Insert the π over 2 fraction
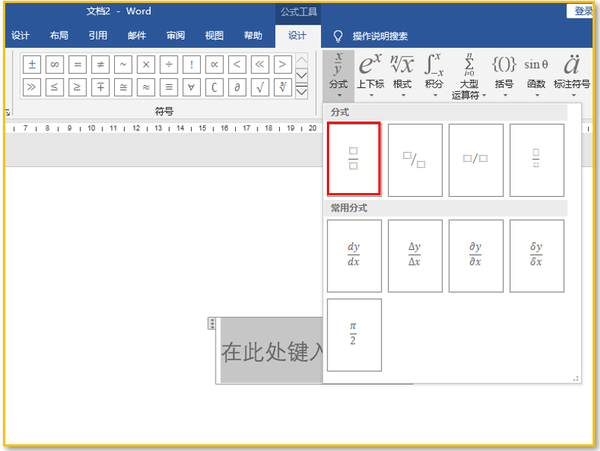Screen dimensions: 600x451 354,335
